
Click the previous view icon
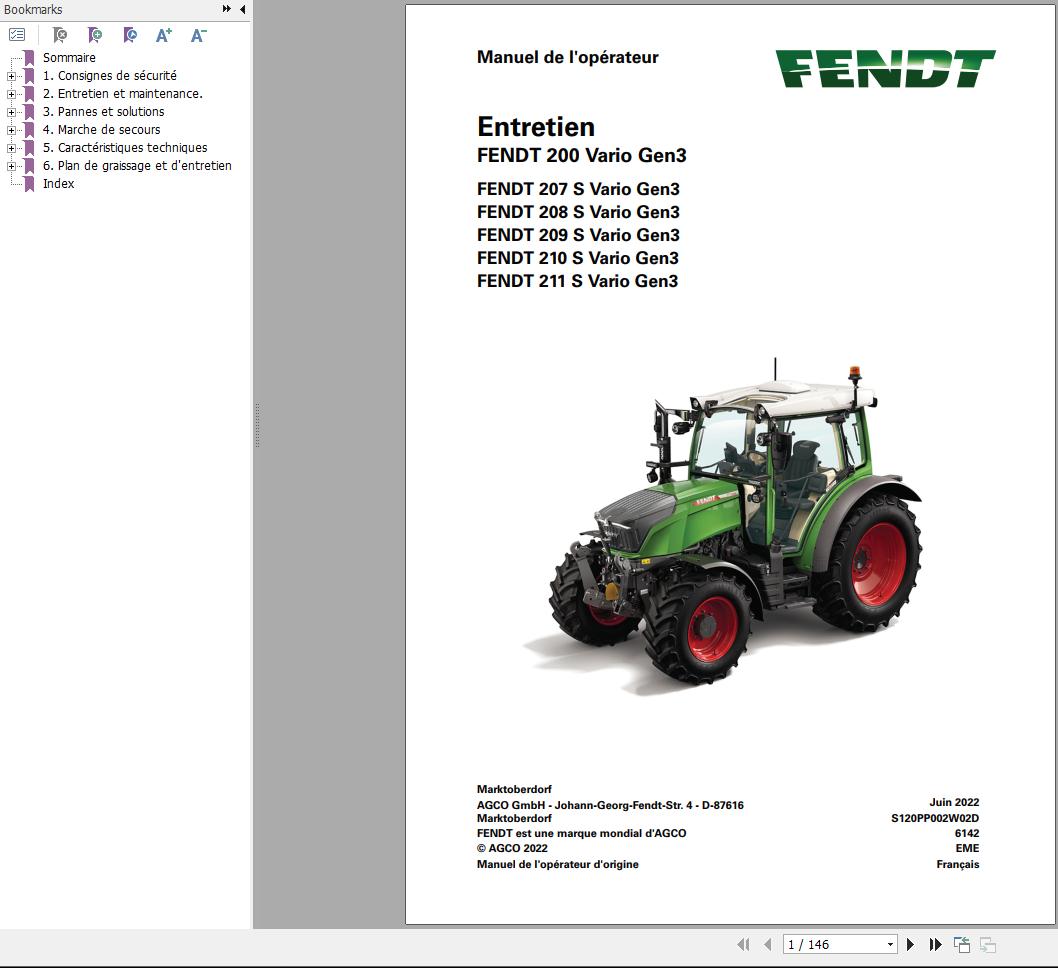click(962, 944)
